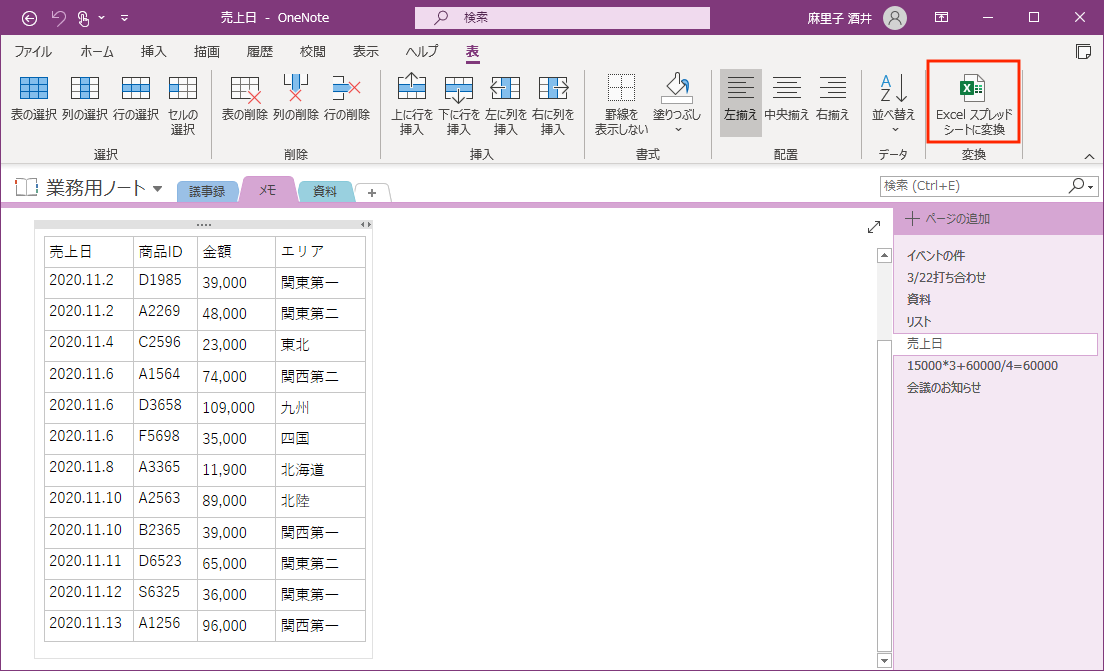Image resolution: width=1104 pixels, height=671 pixels.
Task: Expand the 業務用ノート notebook dropdown
Action: pyautogui.click(x=158, y=189)
